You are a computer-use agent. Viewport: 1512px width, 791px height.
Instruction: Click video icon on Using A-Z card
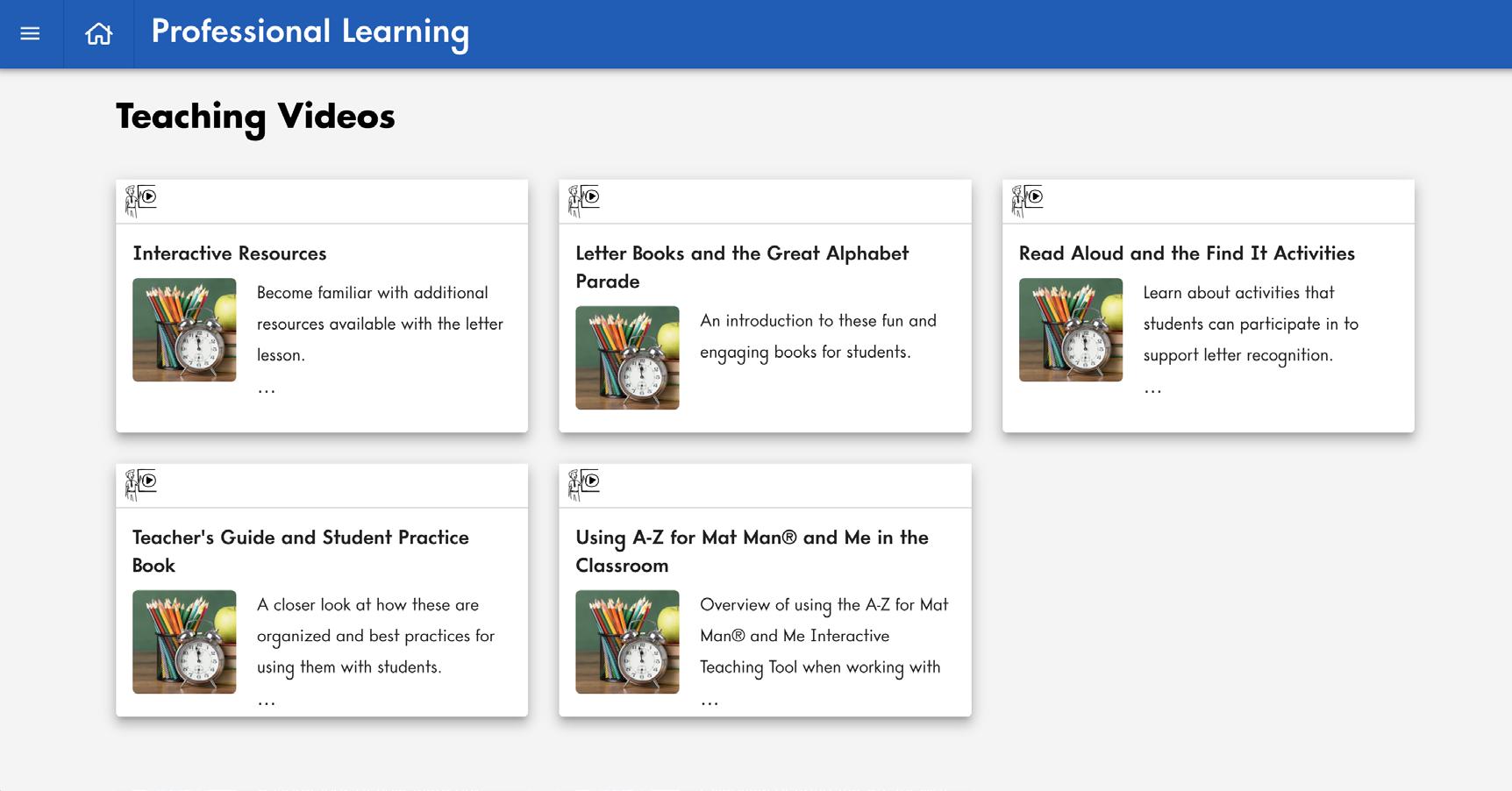584,484
